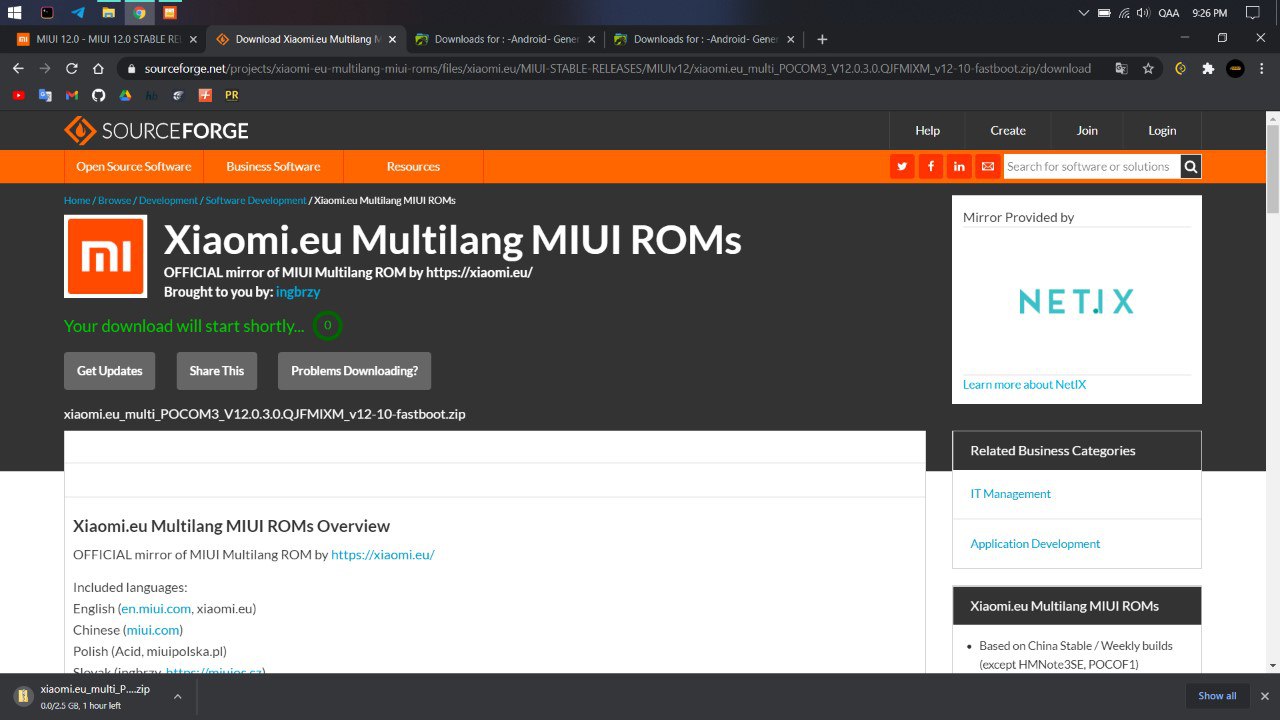1280x720 pixels.
Task: Open the Telegram taskbar icon
Action: (x=78, y=13)
